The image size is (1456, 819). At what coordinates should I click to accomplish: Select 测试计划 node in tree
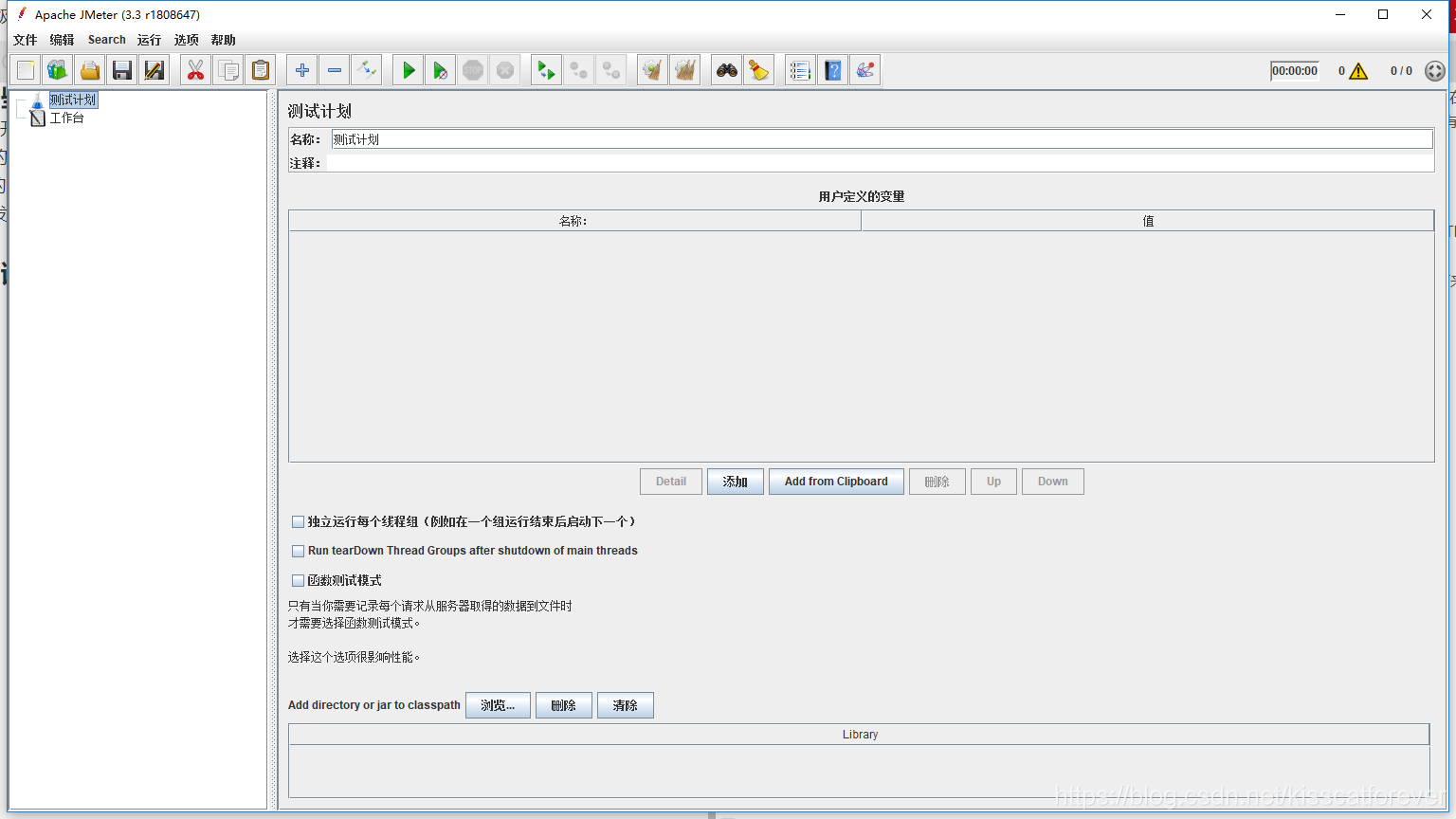point(73,100)
